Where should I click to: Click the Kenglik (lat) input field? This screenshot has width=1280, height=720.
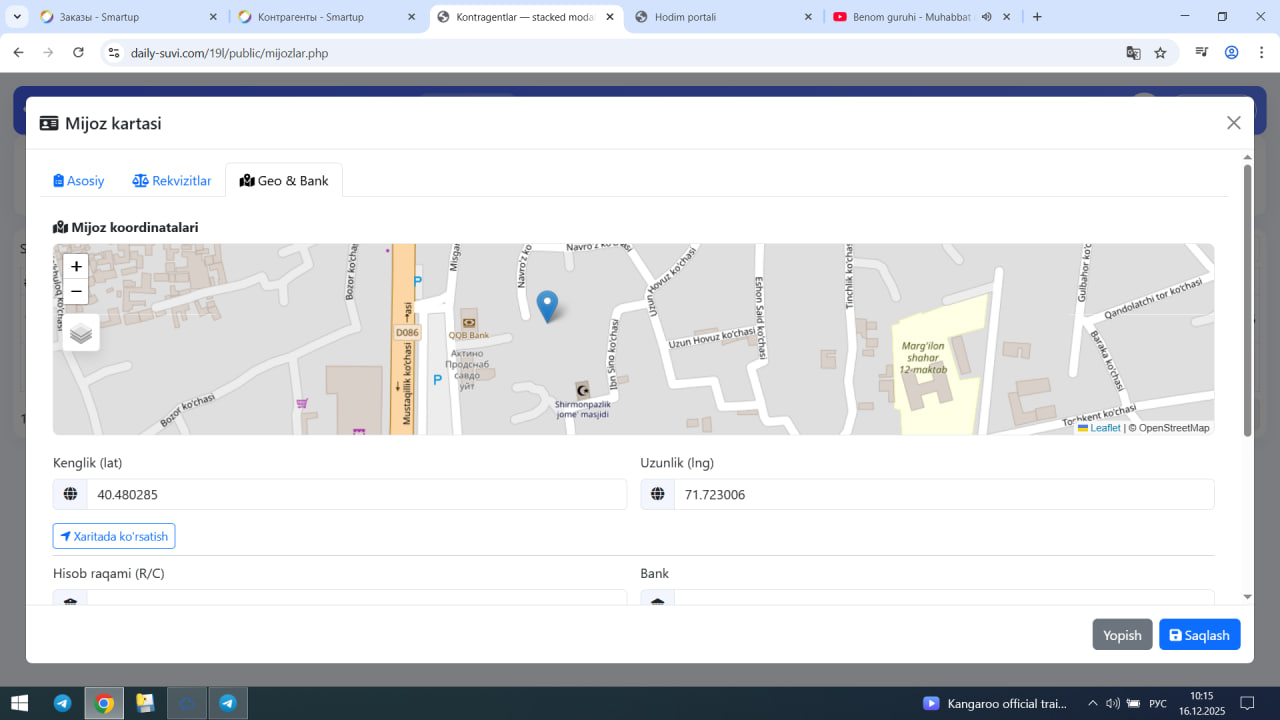(355, 494)
